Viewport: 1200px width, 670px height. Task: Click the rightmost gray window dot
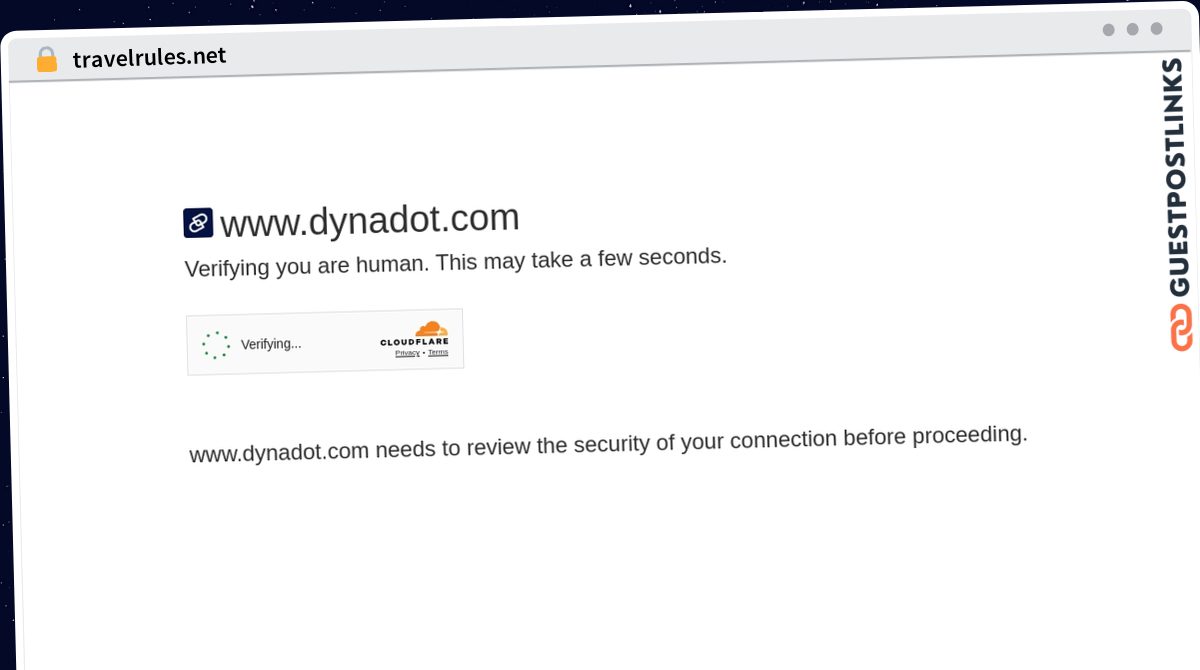1156,28
